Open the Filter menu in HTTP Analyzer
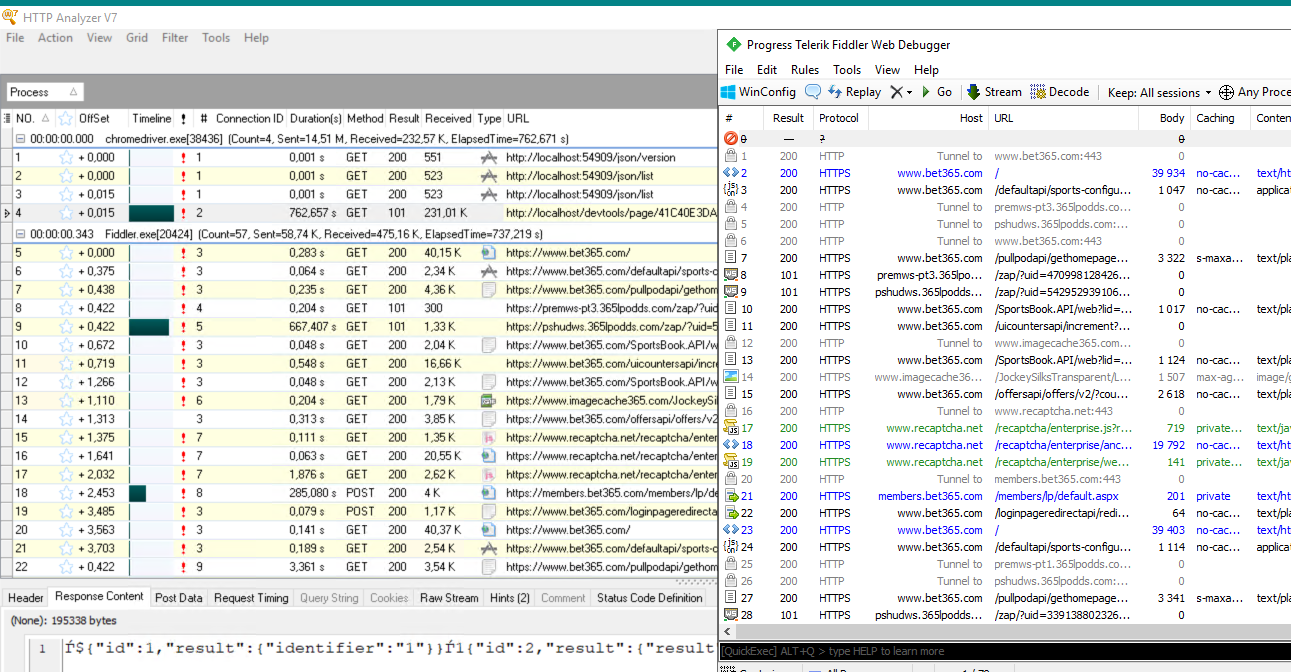The width and height of the screenshot is (1291, 672). tap(175, 38)
